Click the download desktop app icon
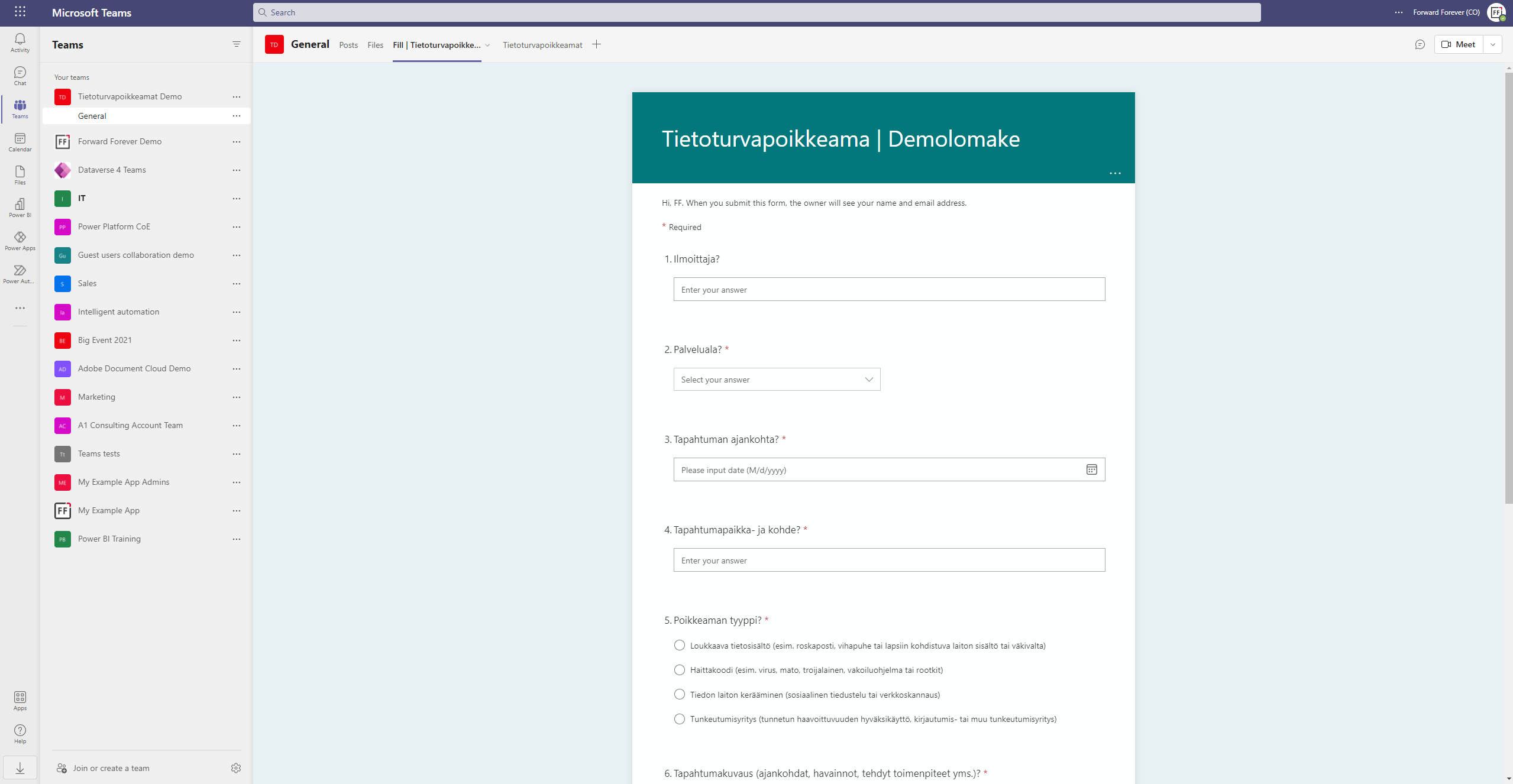Image resolution: width=1513 pixels, height=784 pixels. 20,767
